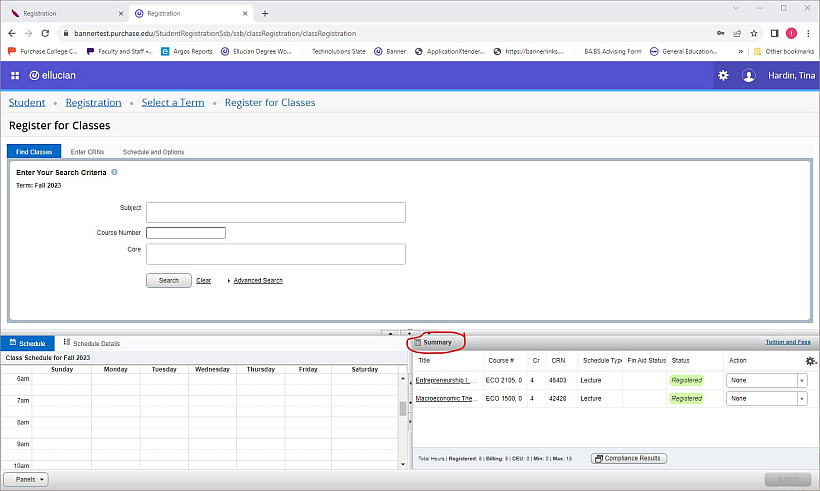The image size is (820, 491).
Task: Click the search criteria info icon
Action: pos(114,172)
